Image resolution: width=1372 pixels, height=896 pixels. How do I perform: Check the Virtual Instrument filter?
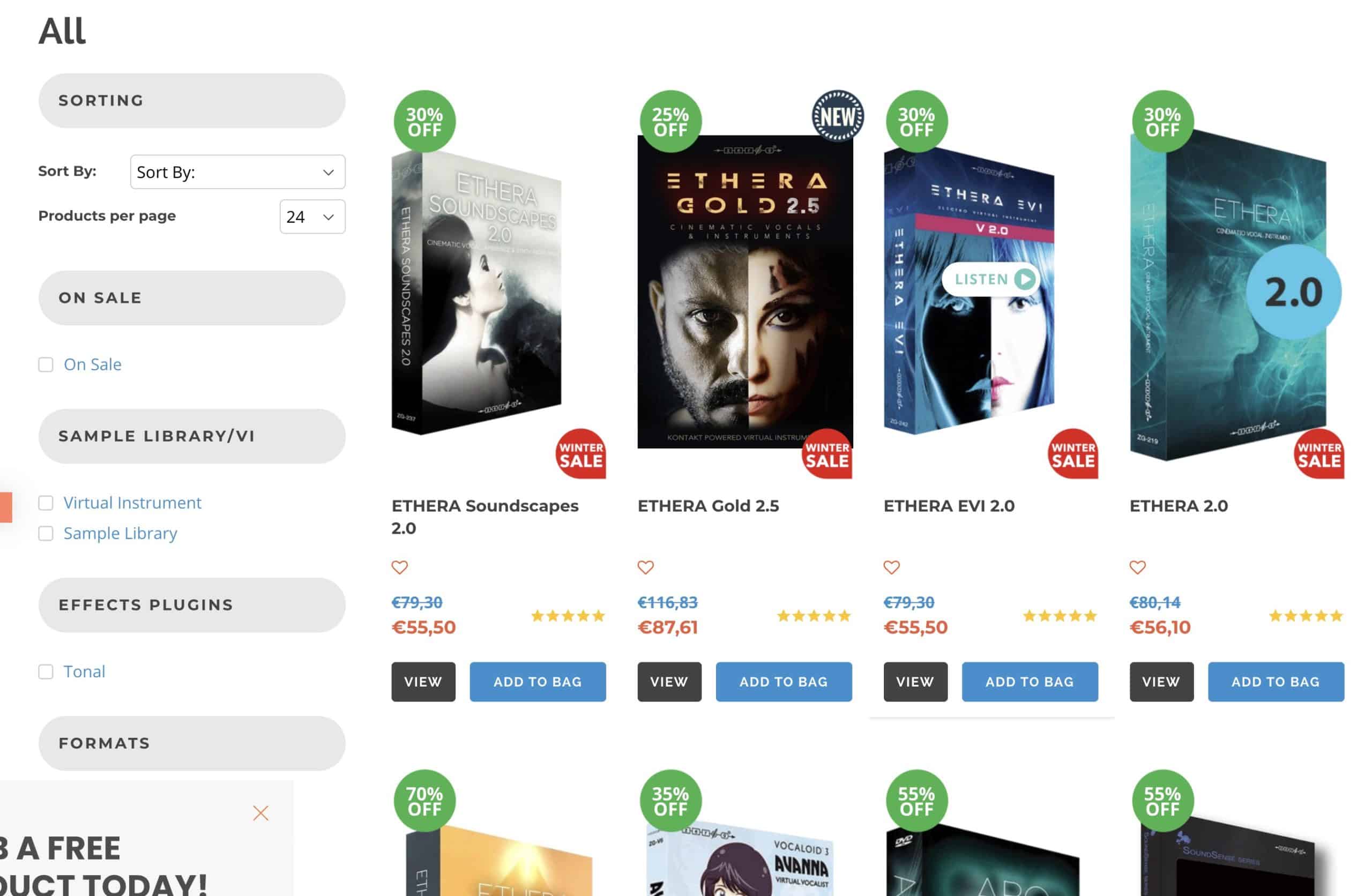[x=46, y=503]
